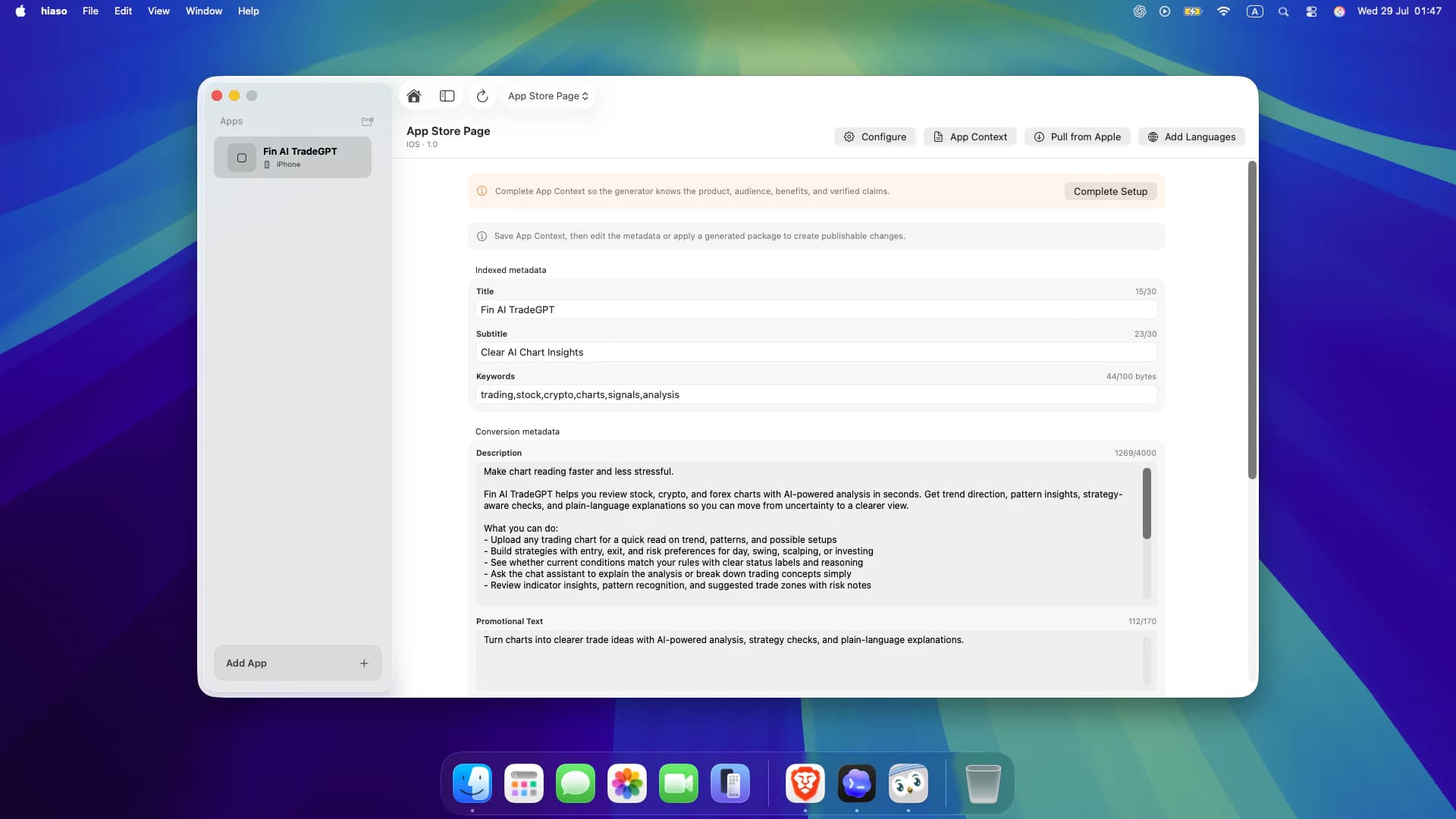This screenshot has height=819, width=1456.
Task: Open iPhone Mirroring from the Dock
Action: point(730,783)
